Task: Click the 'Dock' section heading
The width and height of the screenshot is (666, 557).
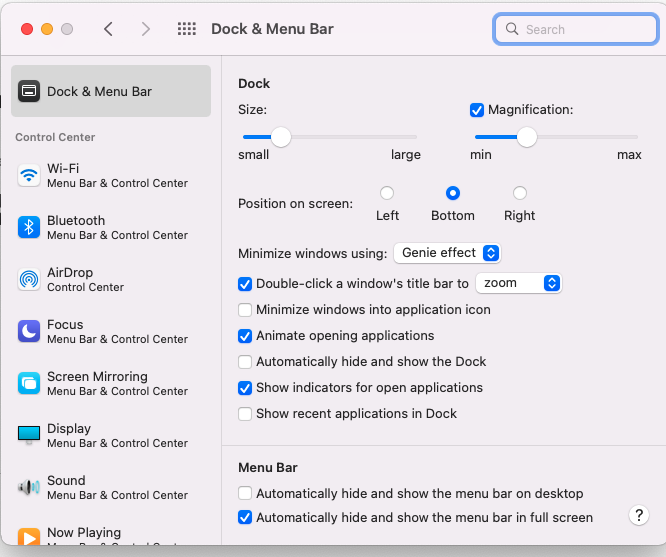Action: [254, 83]
